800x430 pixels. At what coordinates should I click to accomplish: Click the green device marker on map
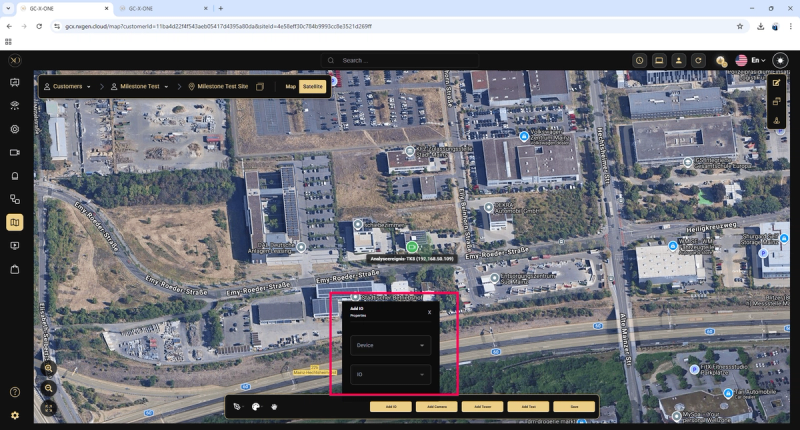pos(412,247)
